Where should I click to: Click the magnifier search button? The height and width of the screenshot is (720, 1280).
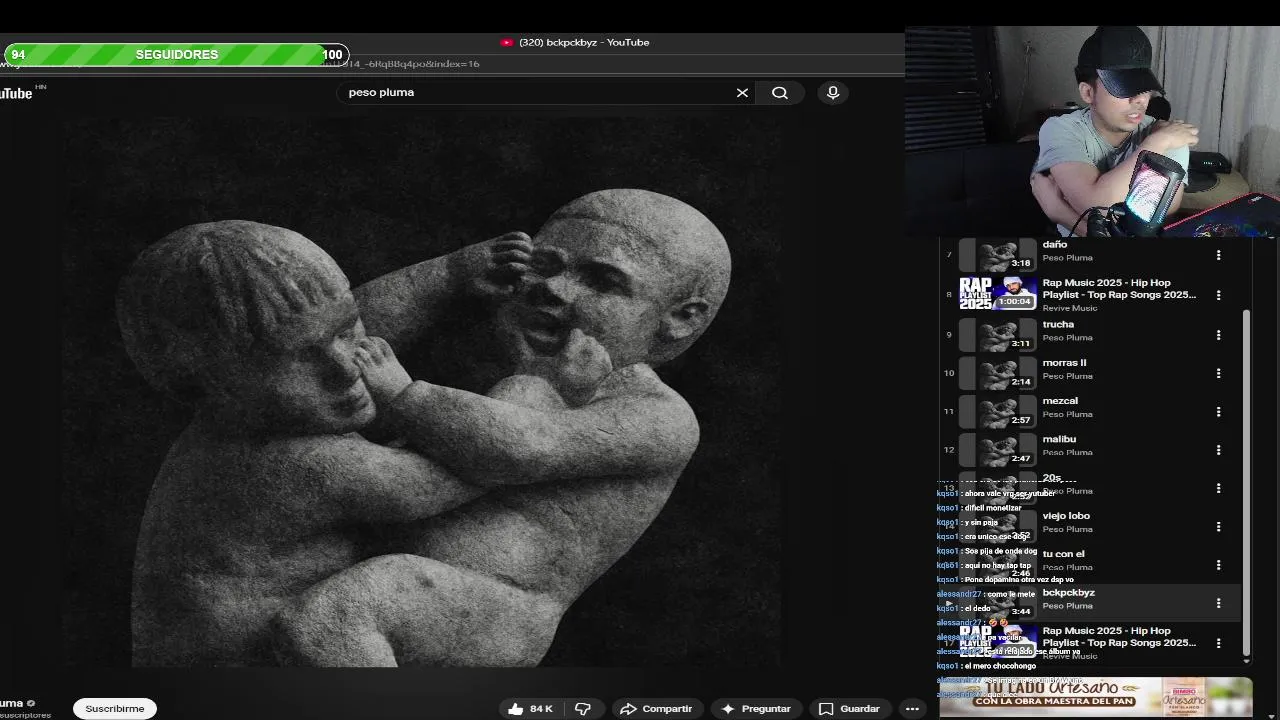tap(780, 93)
